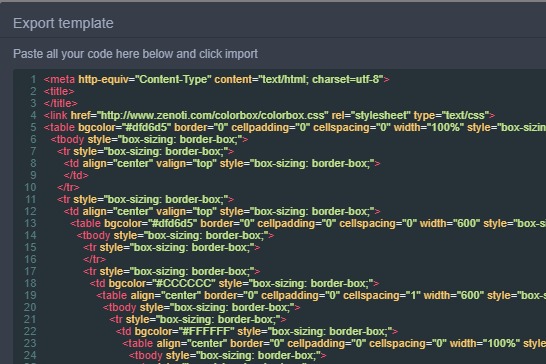The width and height of the screenshot is (546, 364).
Task: Click the <tr style> code on line 7
Action: pyautogui.click(x=145, y=152)
